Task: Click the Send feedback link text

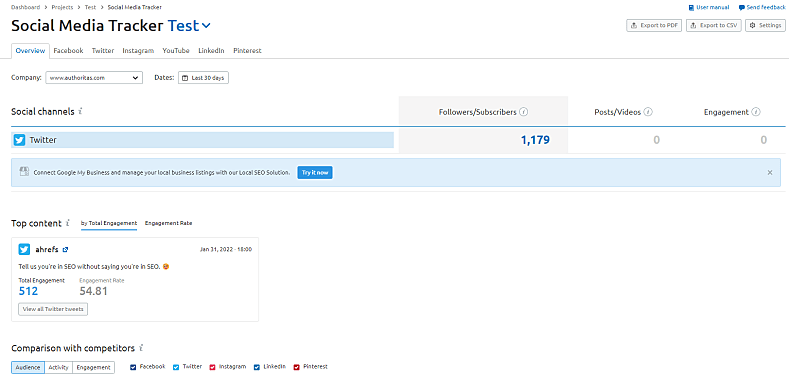Action: point(765,8)
